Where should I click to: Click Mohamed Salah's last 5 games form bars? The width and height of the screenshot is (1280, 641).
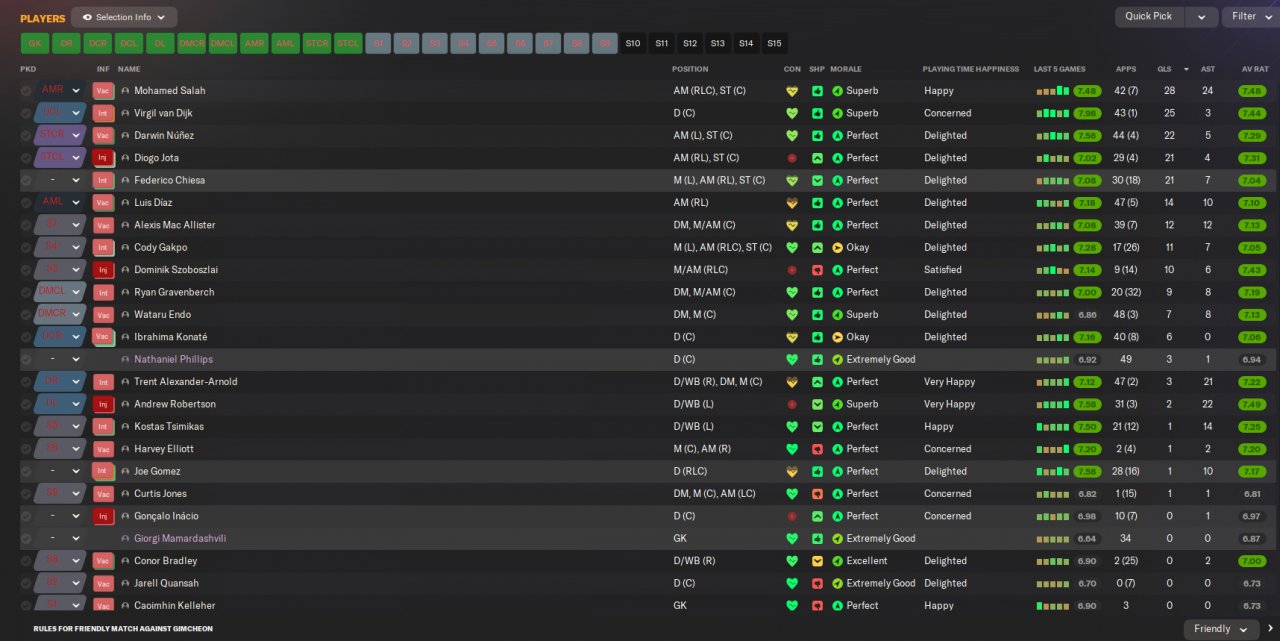[x=1053, y=91]
